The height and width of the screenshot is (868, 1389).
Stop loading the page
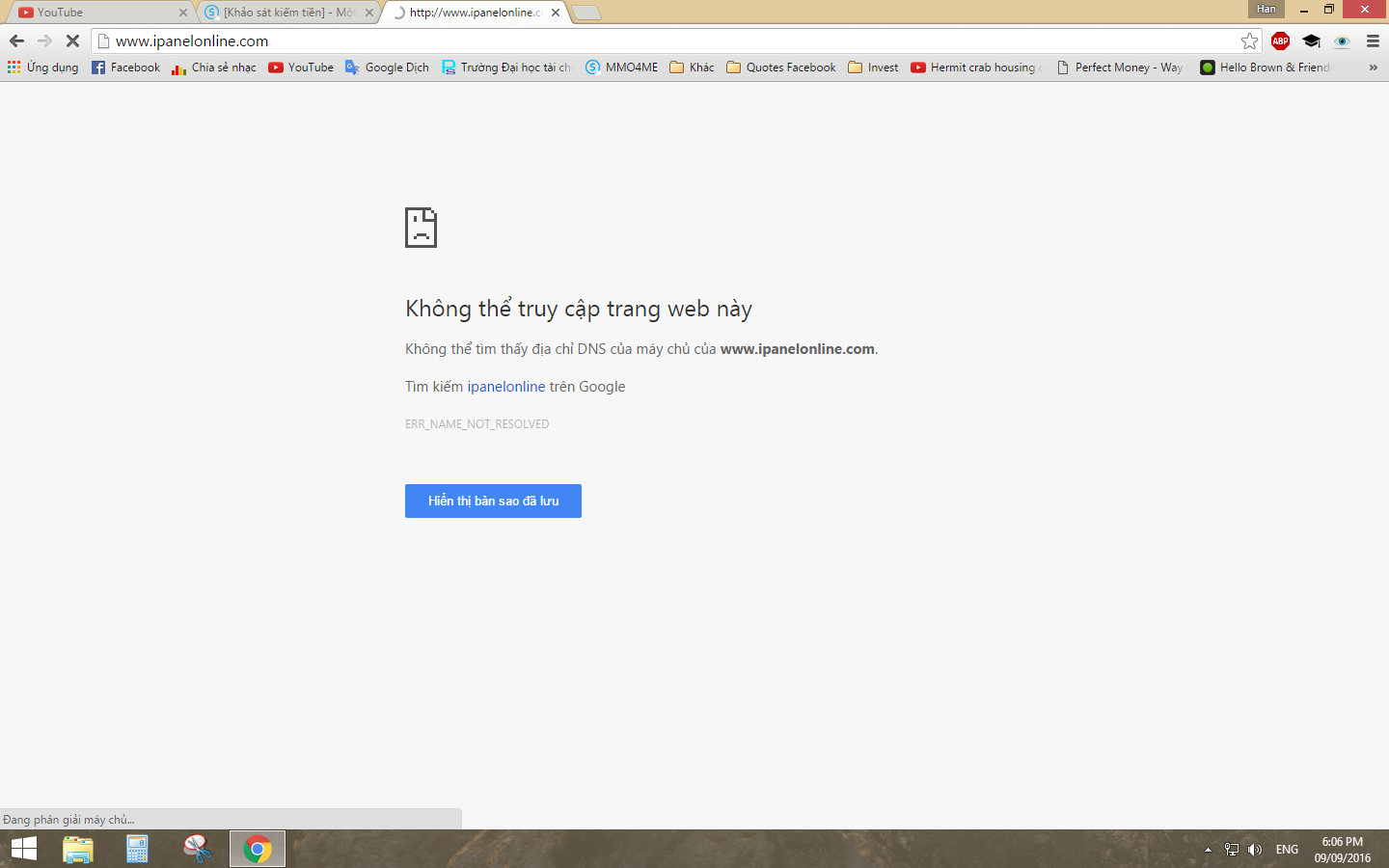(72, 41)
